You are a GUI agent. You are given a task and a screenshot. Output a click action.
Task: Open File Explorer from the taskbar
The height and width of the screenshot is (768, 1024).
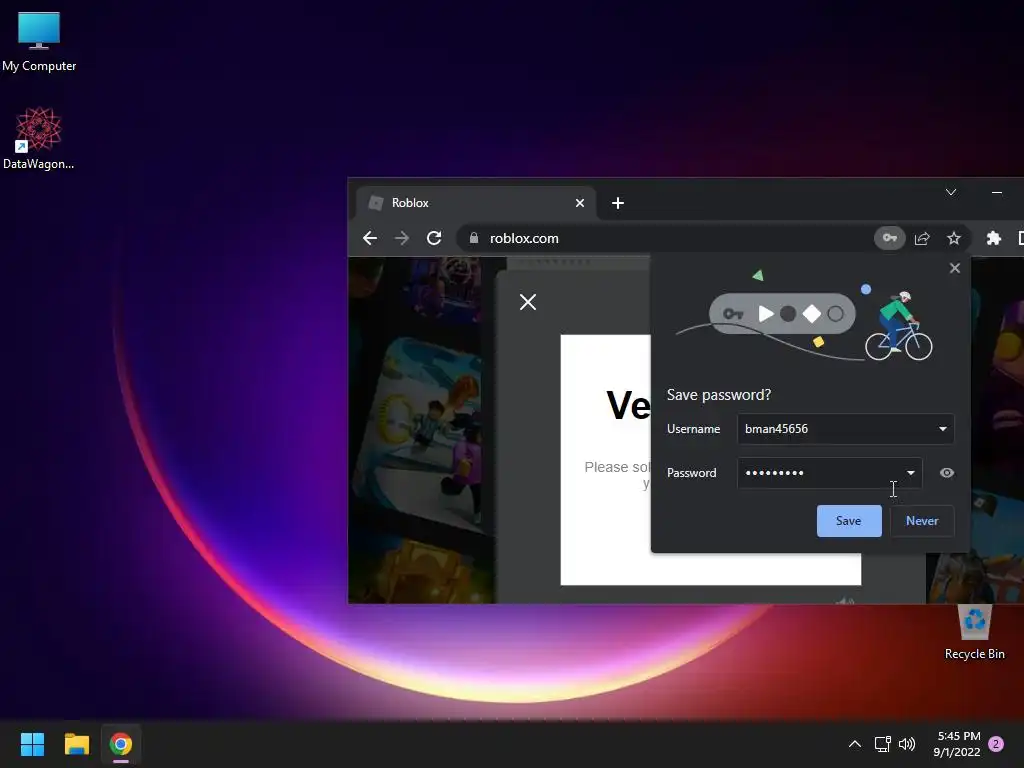(76, 744)
